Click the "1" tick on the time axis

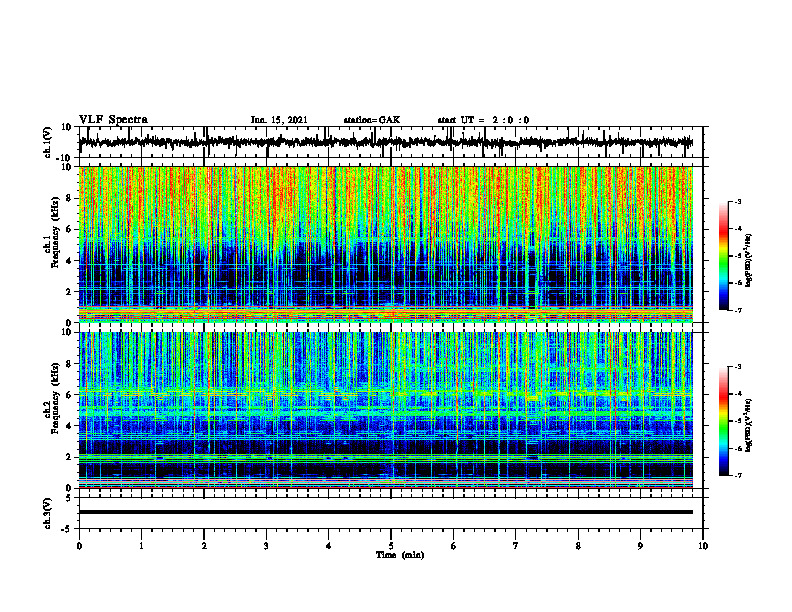point(141,546)
